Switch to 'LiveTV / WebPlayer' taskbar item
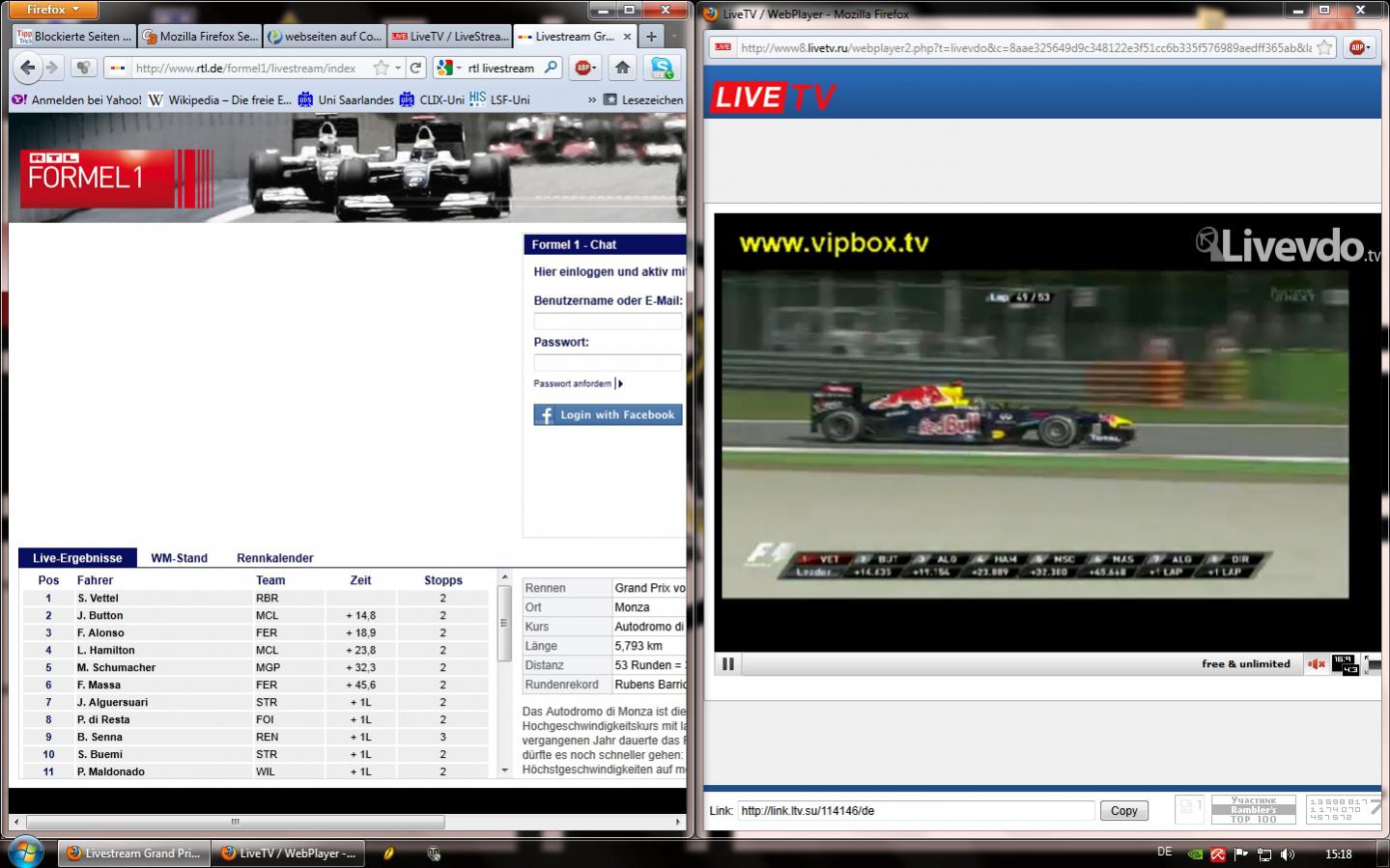 click(289, 854)
